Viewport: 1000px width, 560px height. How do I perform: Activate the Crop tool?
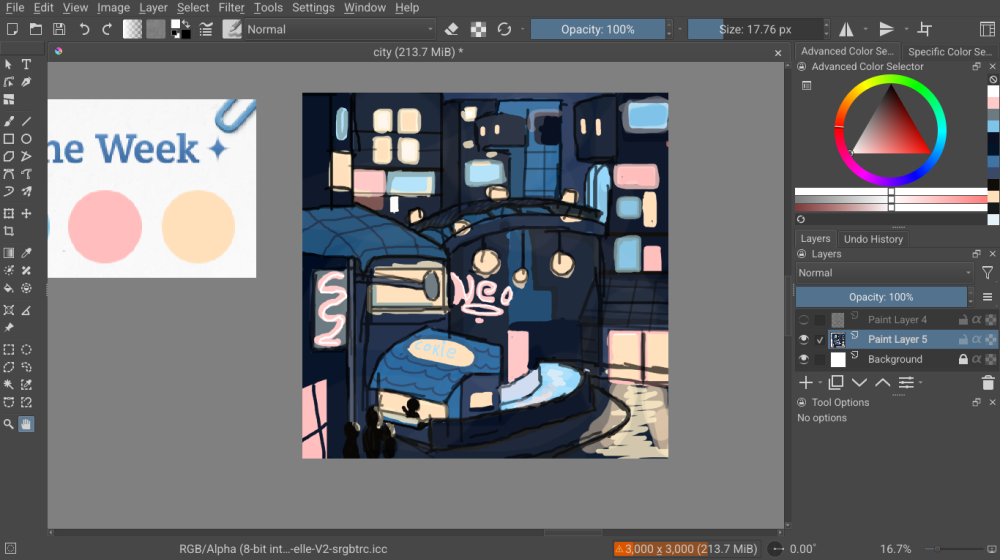pos(9,231)
